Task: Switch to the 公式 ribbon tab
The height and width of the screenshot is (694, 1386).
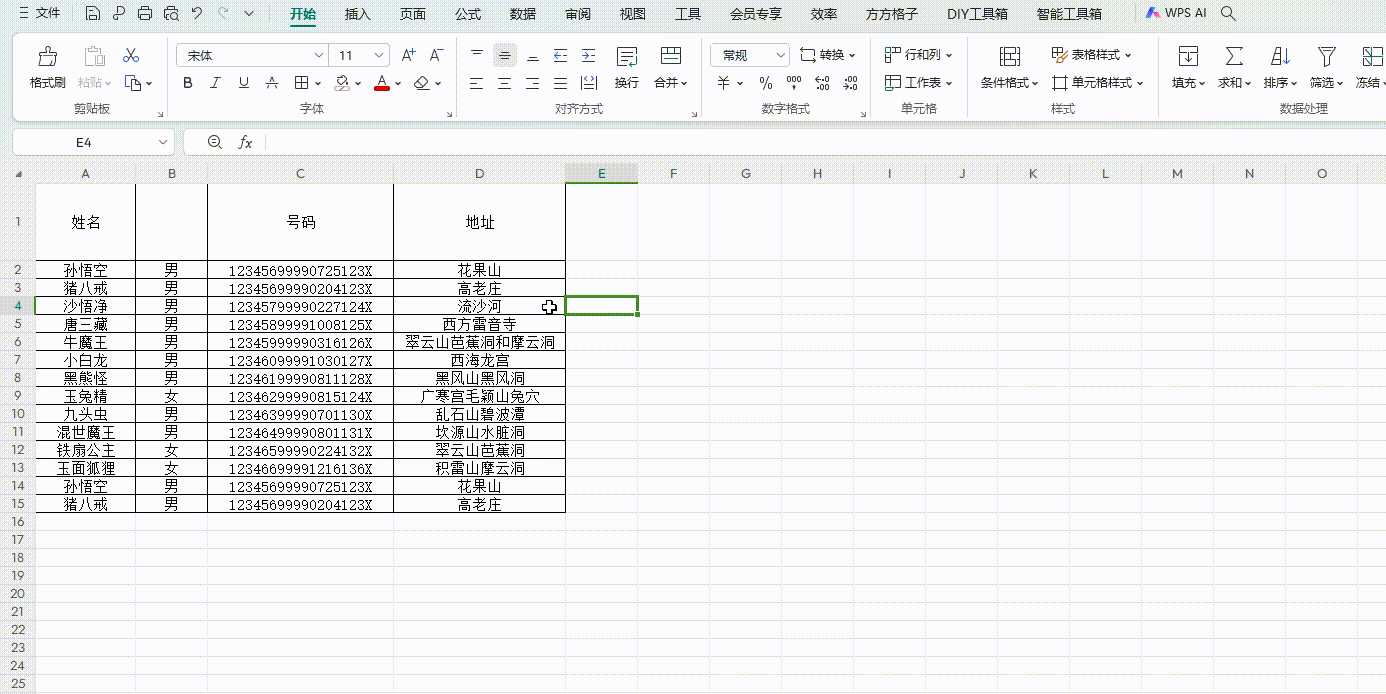Action: pos(467,14)
